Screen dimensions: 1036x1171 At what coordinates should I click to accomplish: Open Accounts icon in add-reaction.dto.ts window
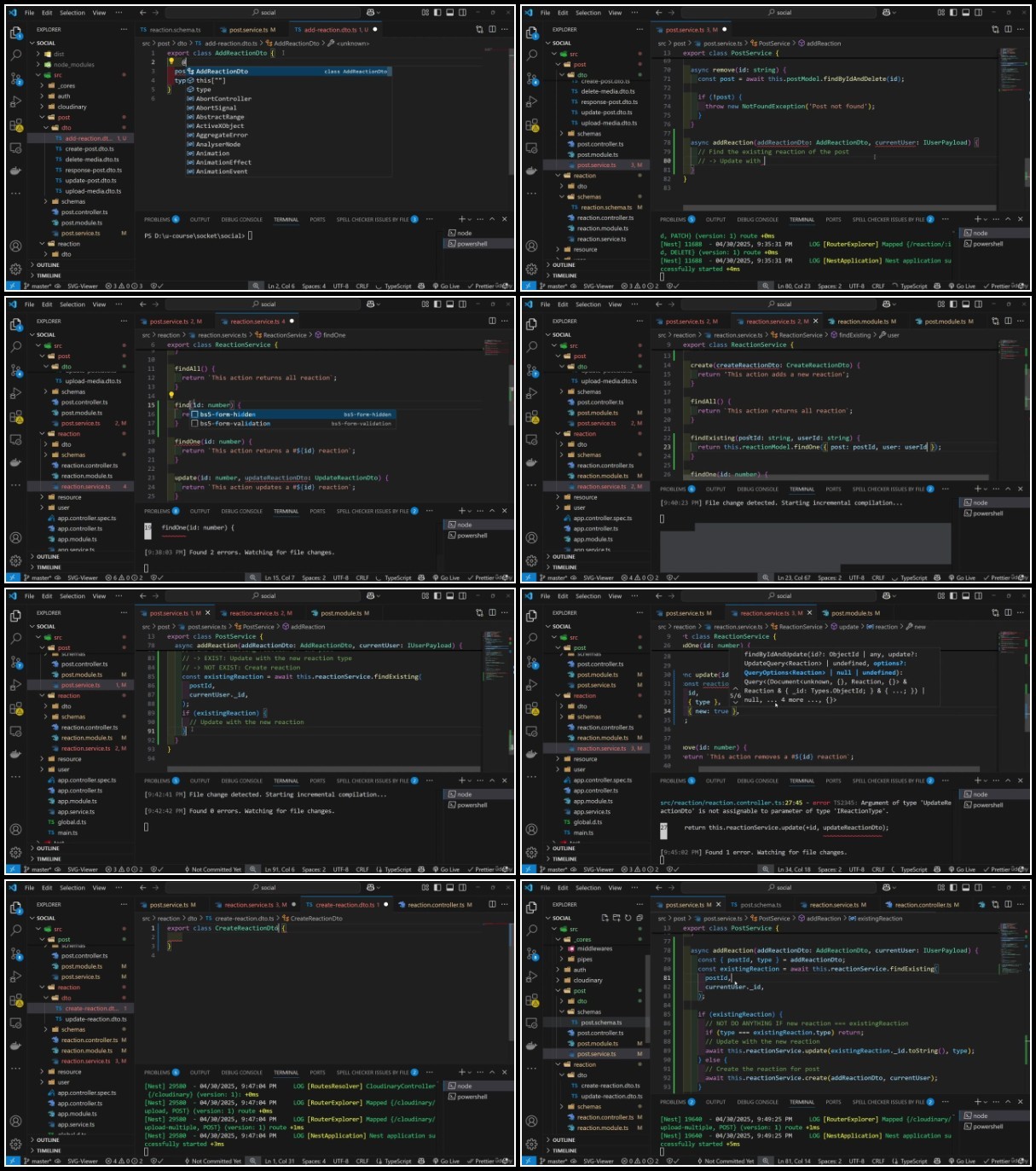pos(16,246)
